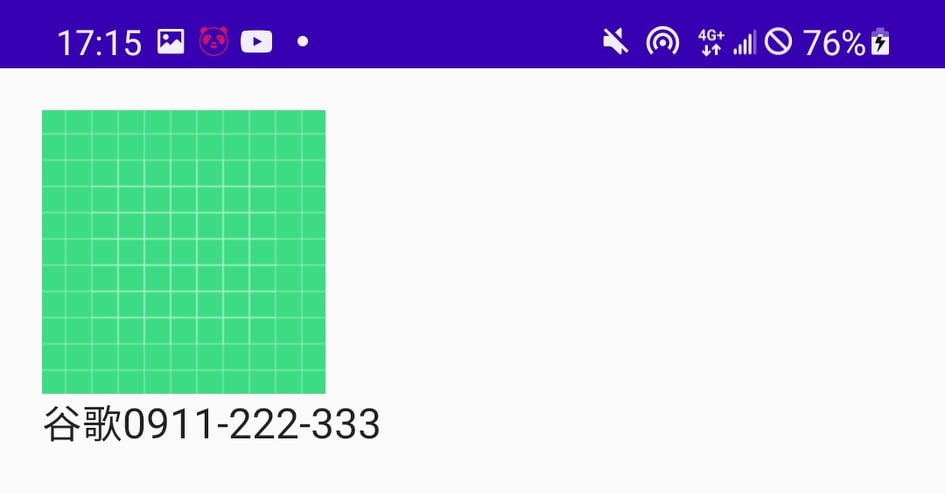Screen dimensions: 945x494
Task: Tap the pink panda notification icon
Action: [214, 42]
